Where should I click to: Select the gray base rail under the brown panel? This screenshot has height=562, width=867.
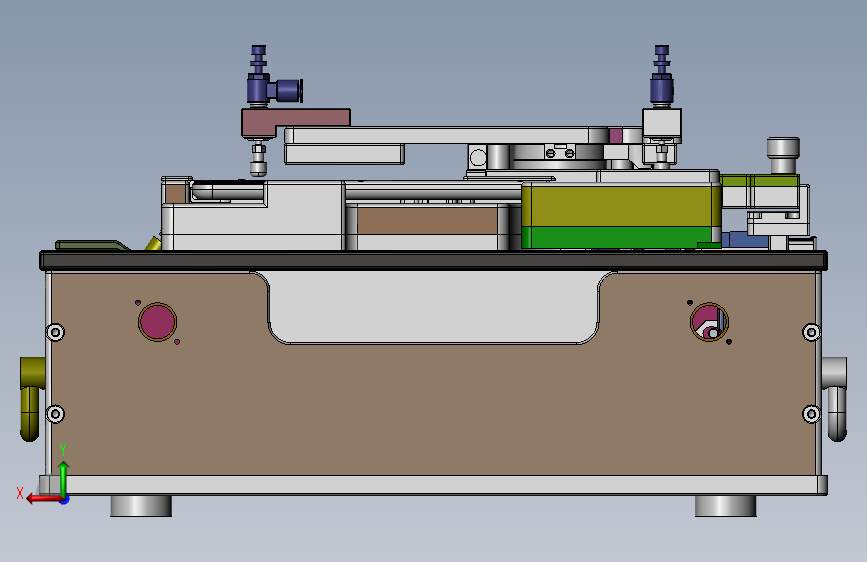click(434, 485)
